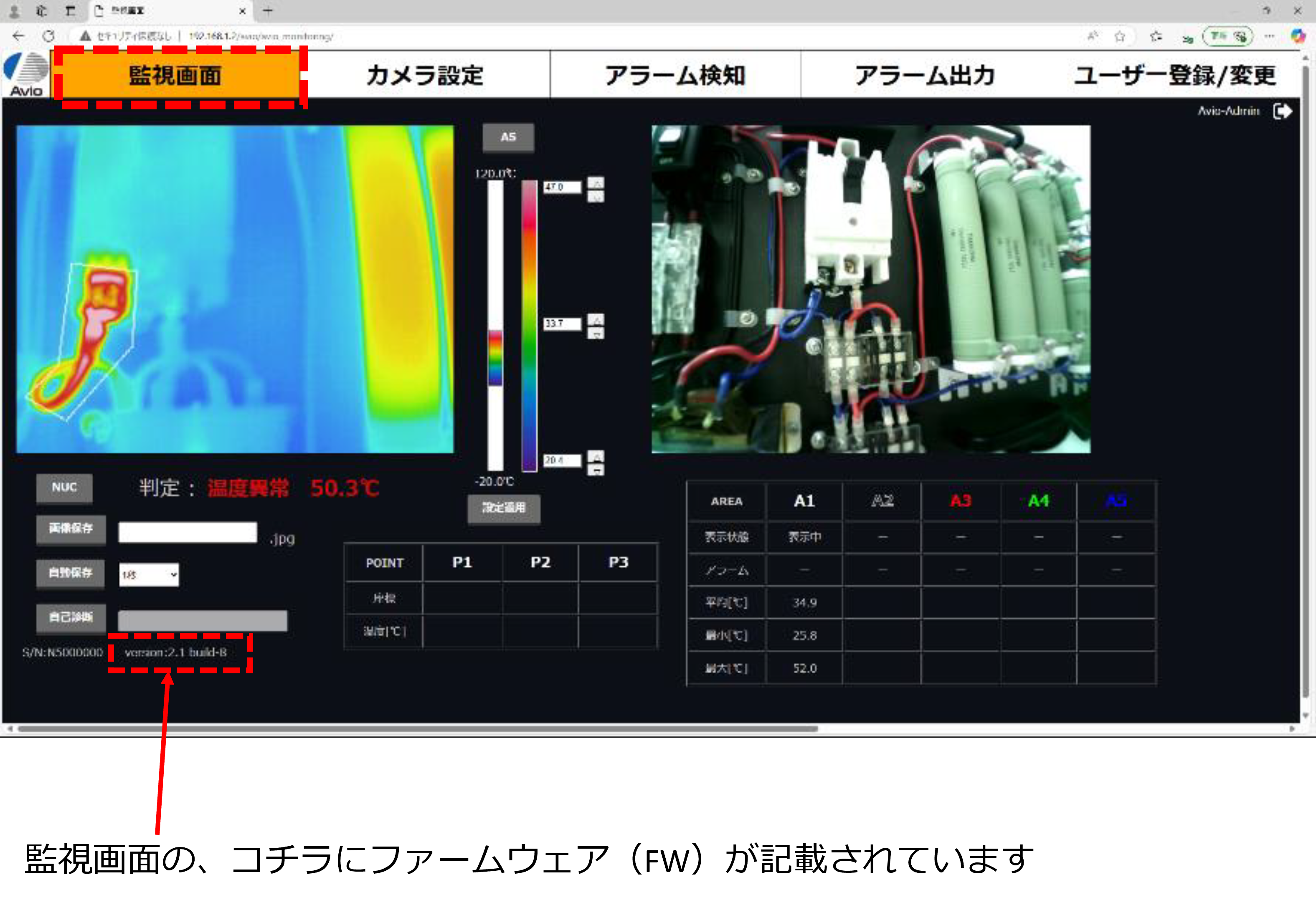Image resolution: width=1316 pixels, height=905 pixels.
Task: Click the logout icon next to Avio-Admin
Action: (x=1283, y=111)
